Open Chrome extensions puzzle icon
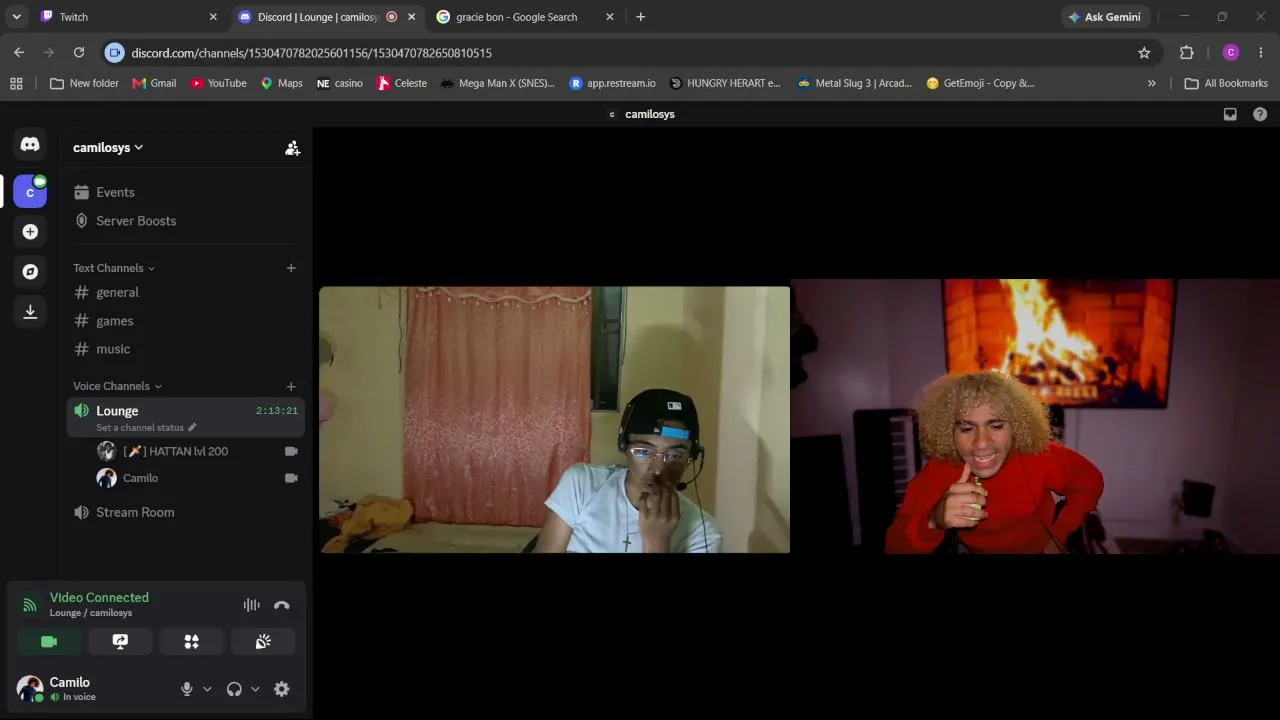The width and height of the screenshot is (1280, 720). point(1187,53)
